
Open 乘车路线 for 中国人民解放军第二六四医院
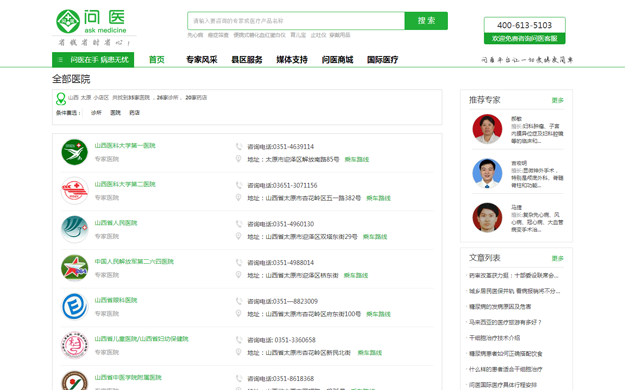356,275
